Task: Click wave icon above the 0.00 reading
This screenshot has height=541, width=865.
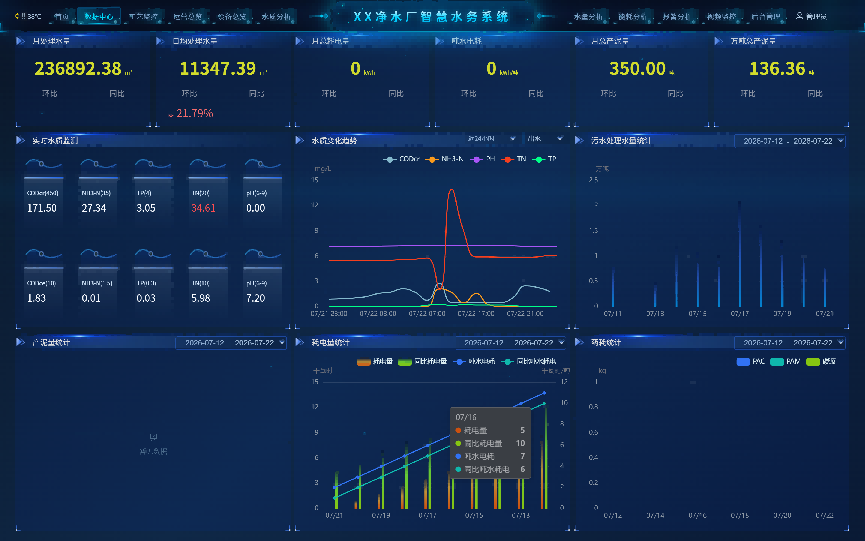Action: click(263, 164)
